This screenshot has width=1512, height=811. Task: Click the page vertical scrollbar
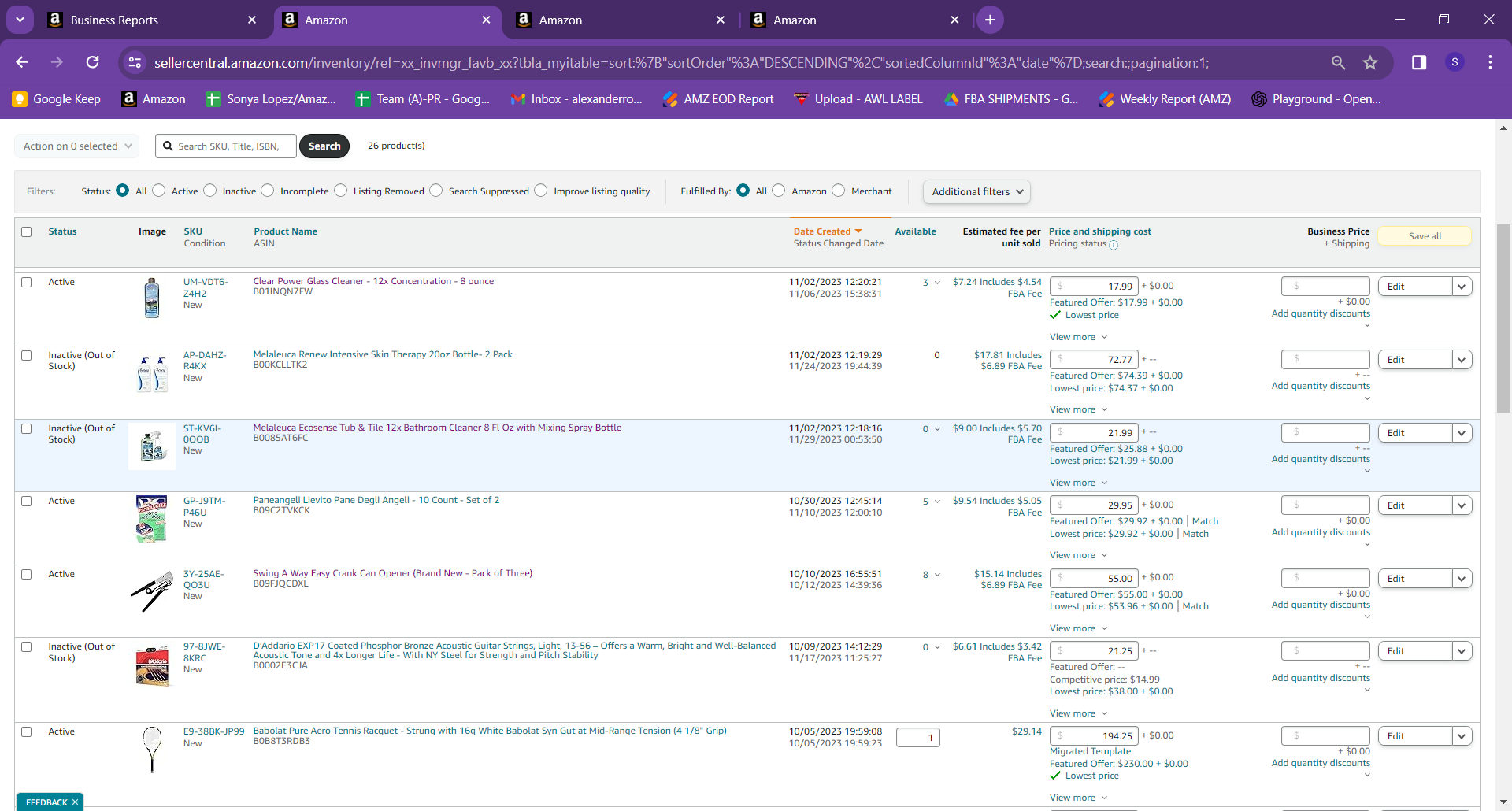click(1503, 319)
